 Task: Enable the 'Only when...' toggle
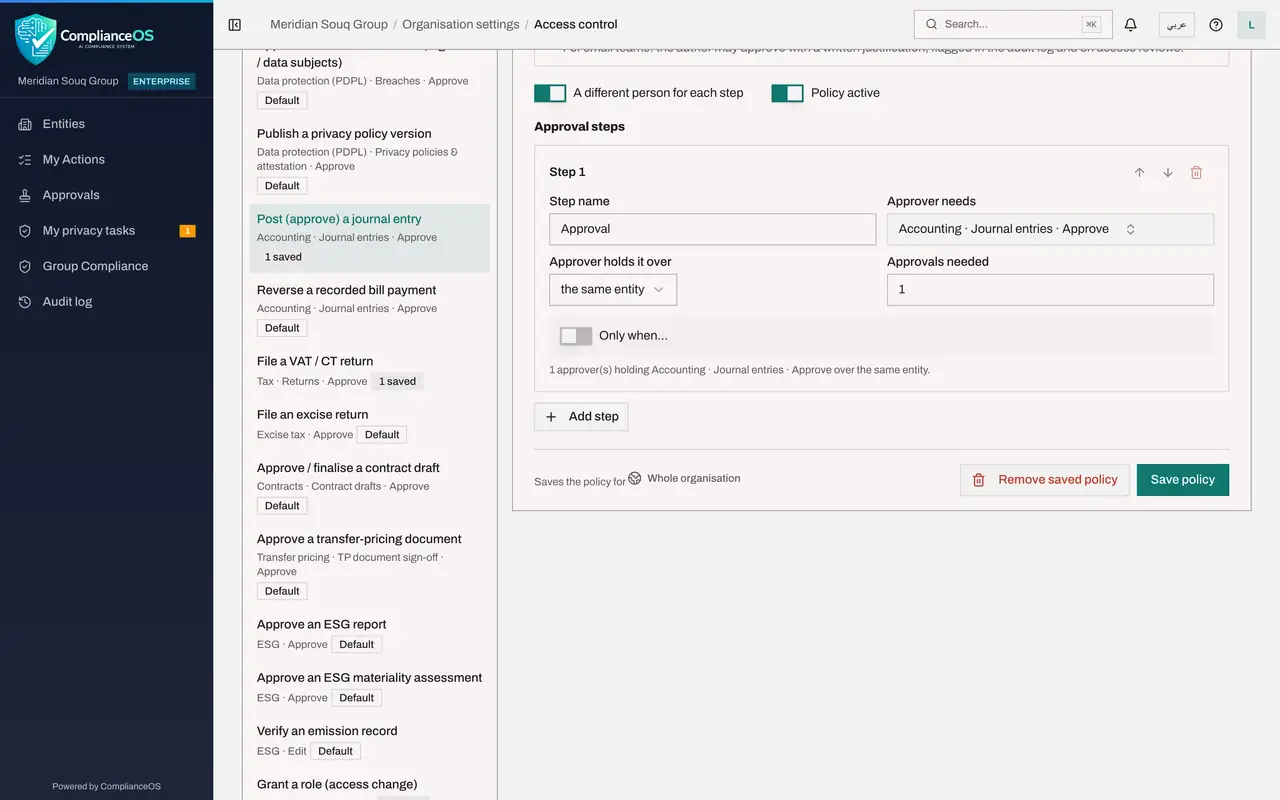tap(576, 336)
